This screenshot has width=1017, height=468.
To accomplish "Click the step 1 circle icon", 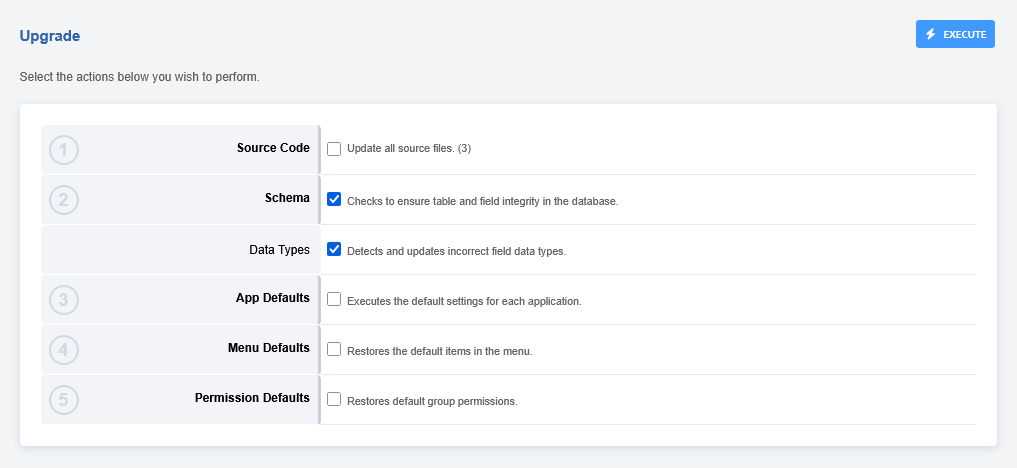I will 64,150.
